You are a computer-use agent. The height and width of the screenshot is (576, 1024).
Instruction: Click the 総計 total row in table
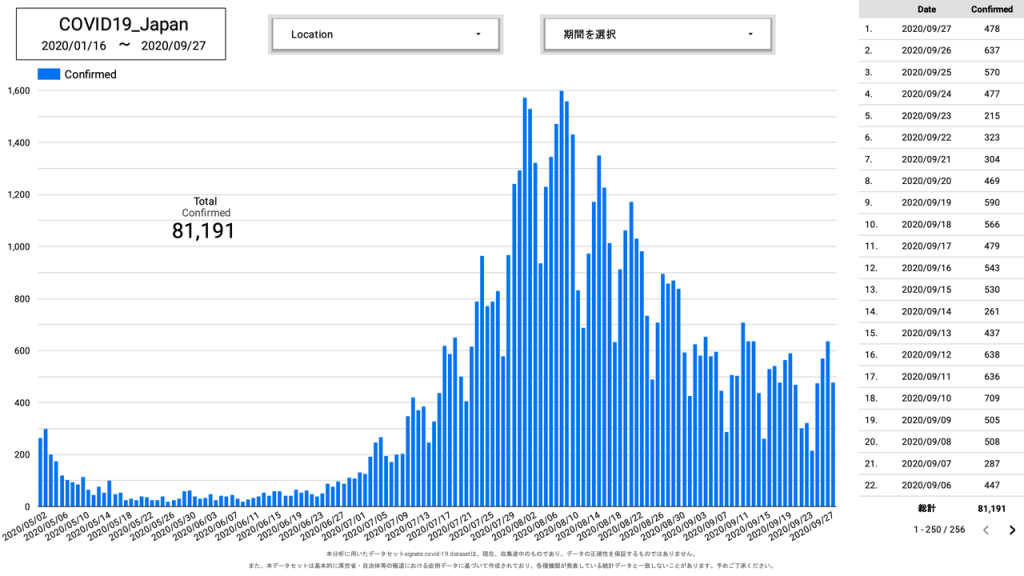click(x=940, y=507)
